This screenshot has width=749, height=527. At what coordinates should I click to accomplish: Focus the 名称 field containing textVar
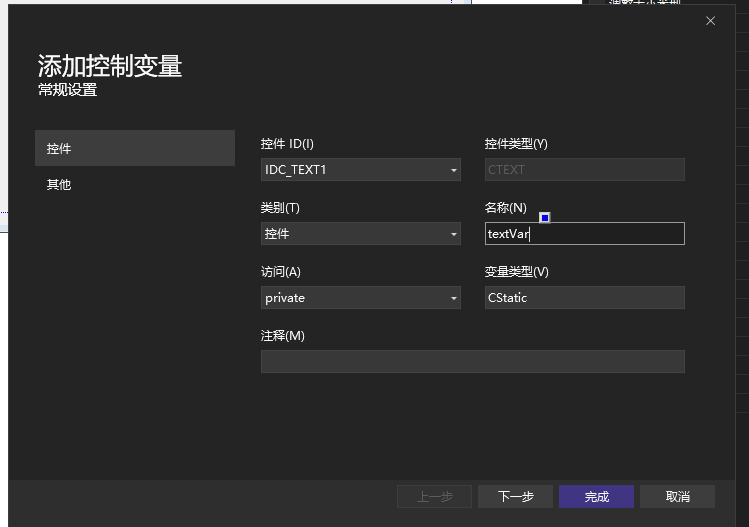pyautogui.click(x=585, y=234)
